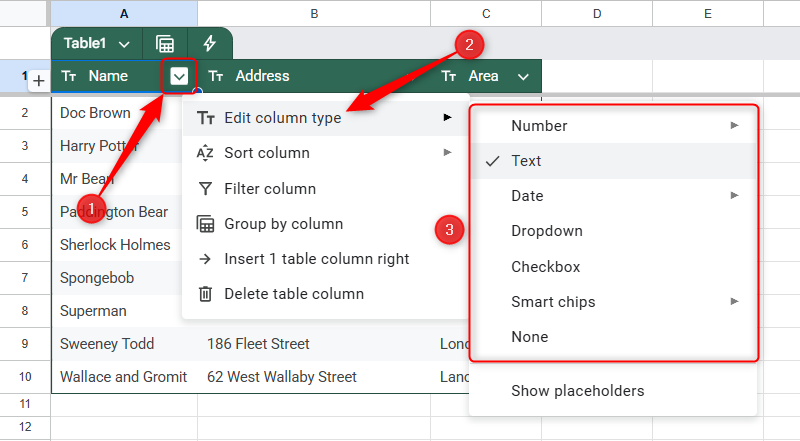The image size is (800, 441).
Task: Click Insert 1 table column right
Action: tap(316, 259)
